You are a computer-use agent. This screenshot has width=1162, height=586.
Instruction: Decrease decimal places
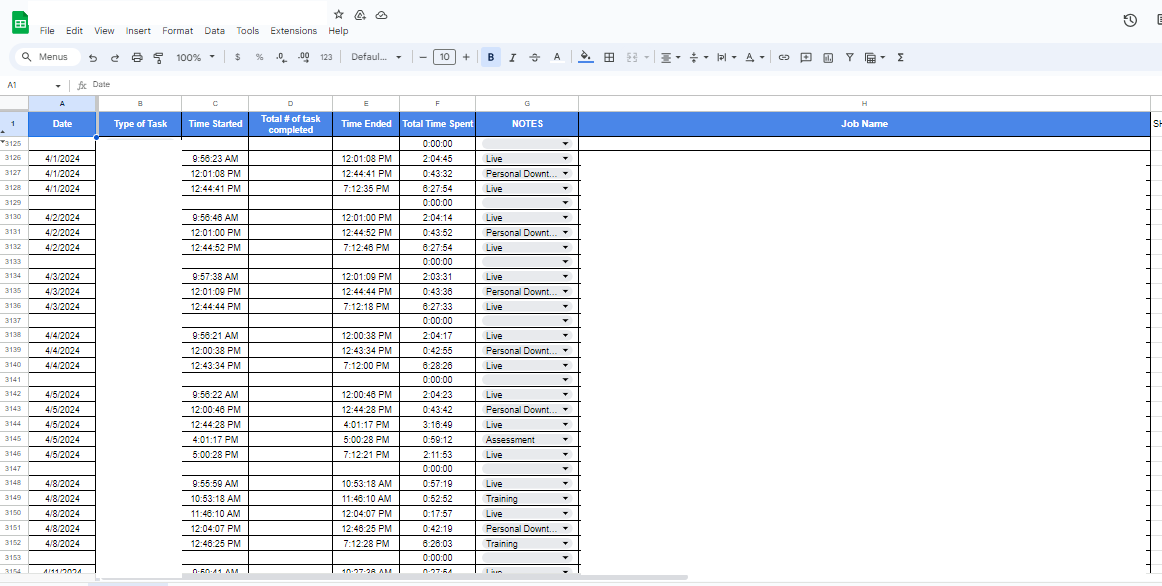(x=282, y=57)
